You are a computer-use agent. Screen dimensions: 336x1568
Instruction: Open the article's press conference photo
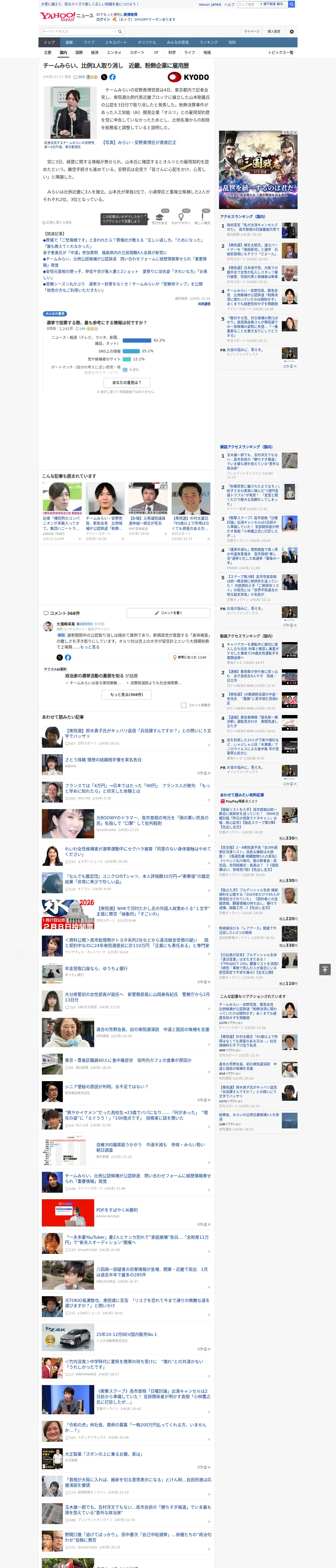pos(71,113)
